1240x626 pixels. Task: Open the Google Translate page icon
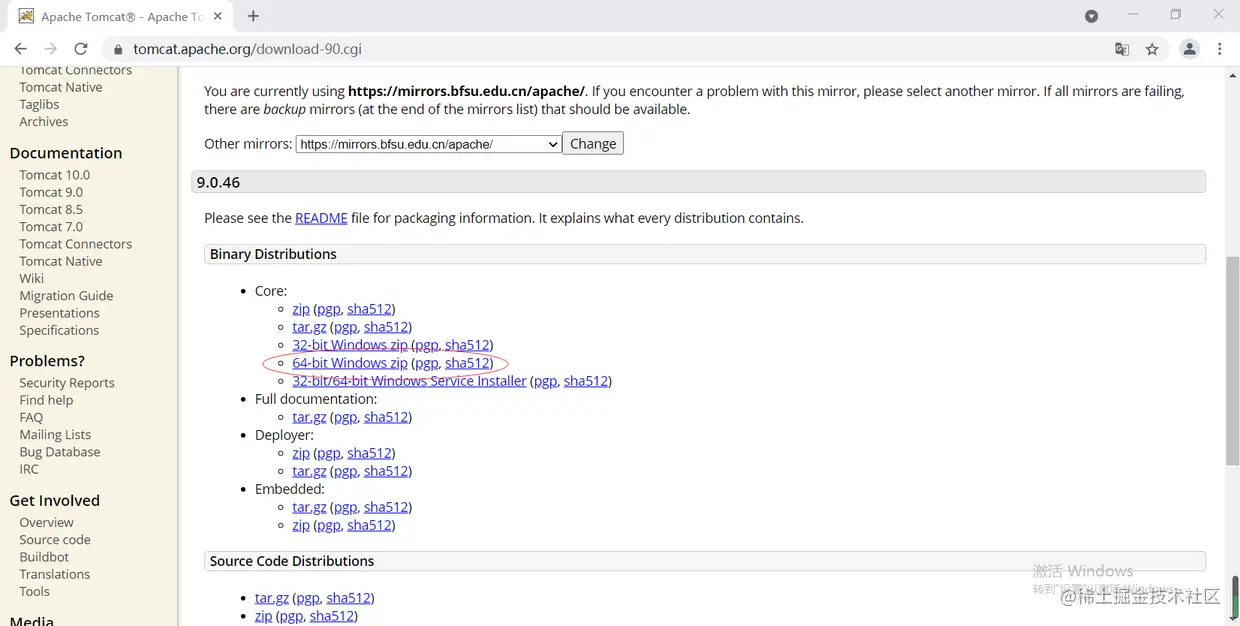[x=1122, y=49]
